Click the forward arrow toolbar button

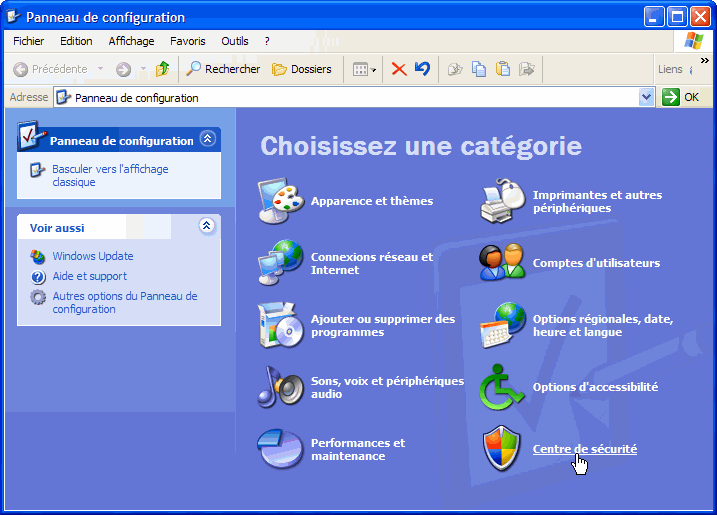coord(123,69)
